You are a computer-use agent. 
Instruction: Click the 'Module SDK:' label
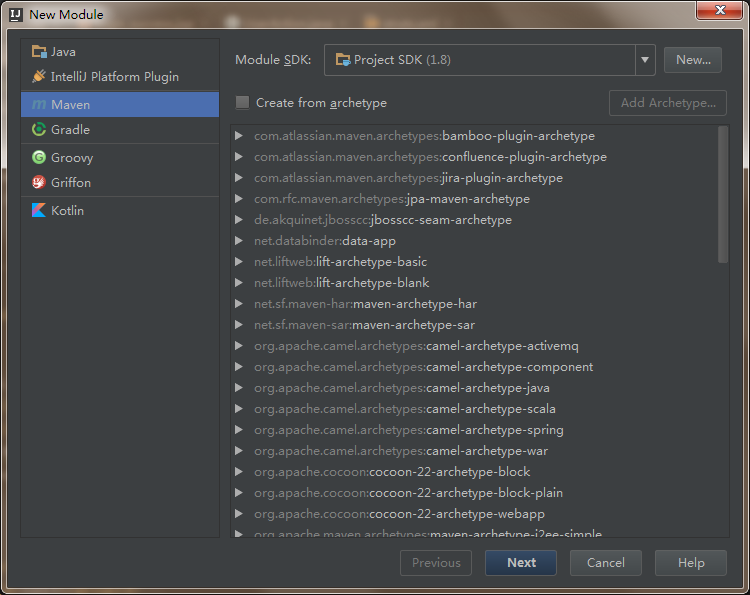pyautogui.click(x=273, y=60)
